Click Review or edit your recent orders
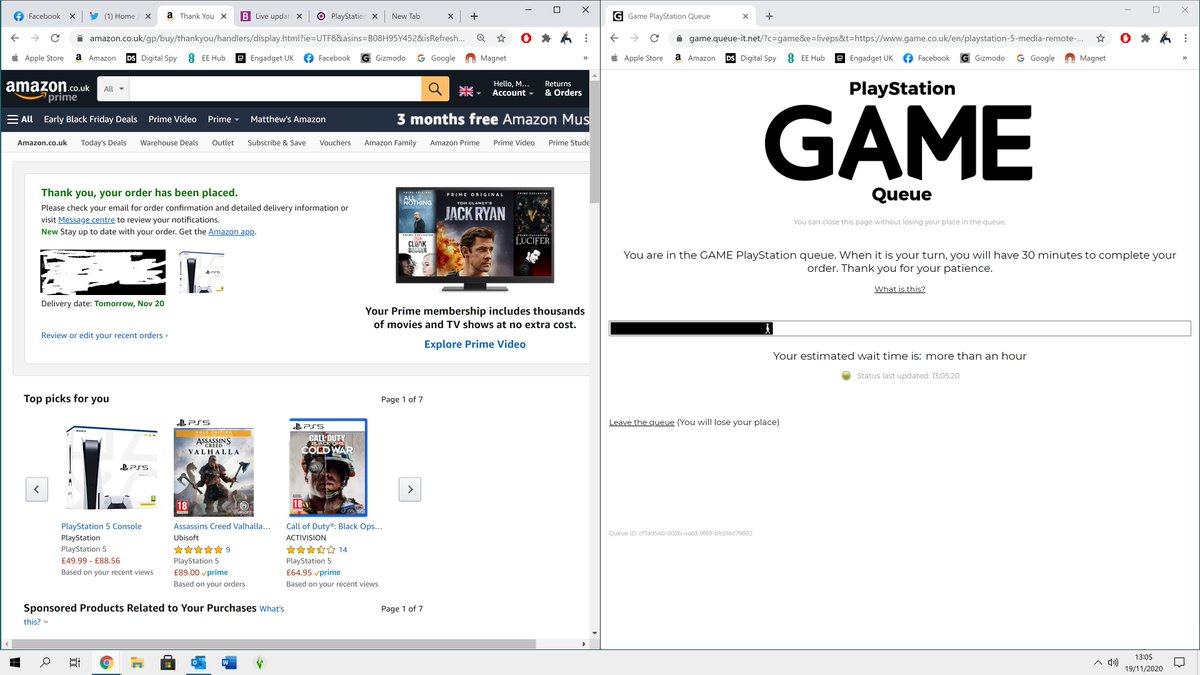Image resolution: width=1200 pixels, height=675 pixels. tap(104, 335)
